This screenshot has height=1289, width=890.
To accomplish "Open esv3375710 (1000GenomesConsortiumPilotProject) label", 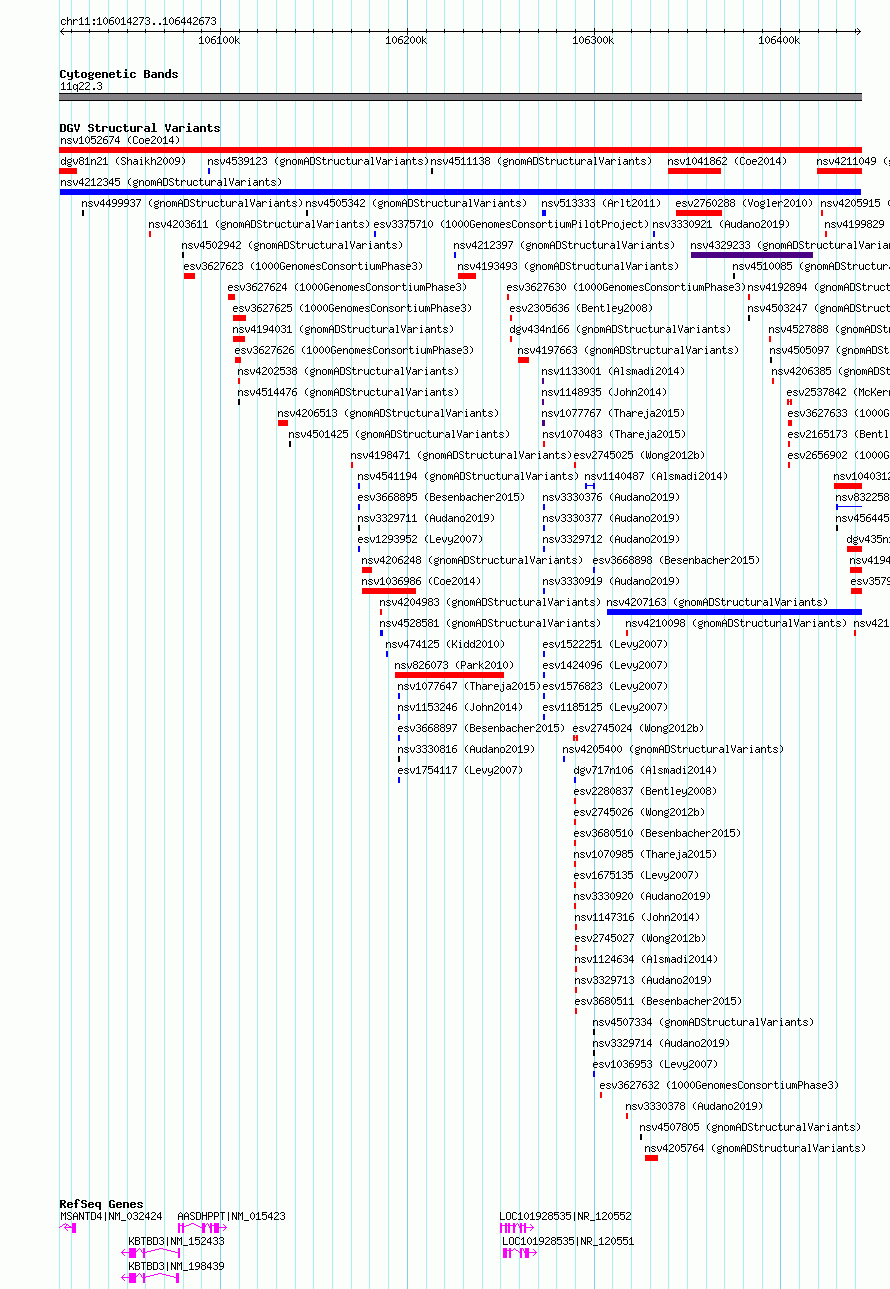I will pyautogui.click(x=510, y=224).
